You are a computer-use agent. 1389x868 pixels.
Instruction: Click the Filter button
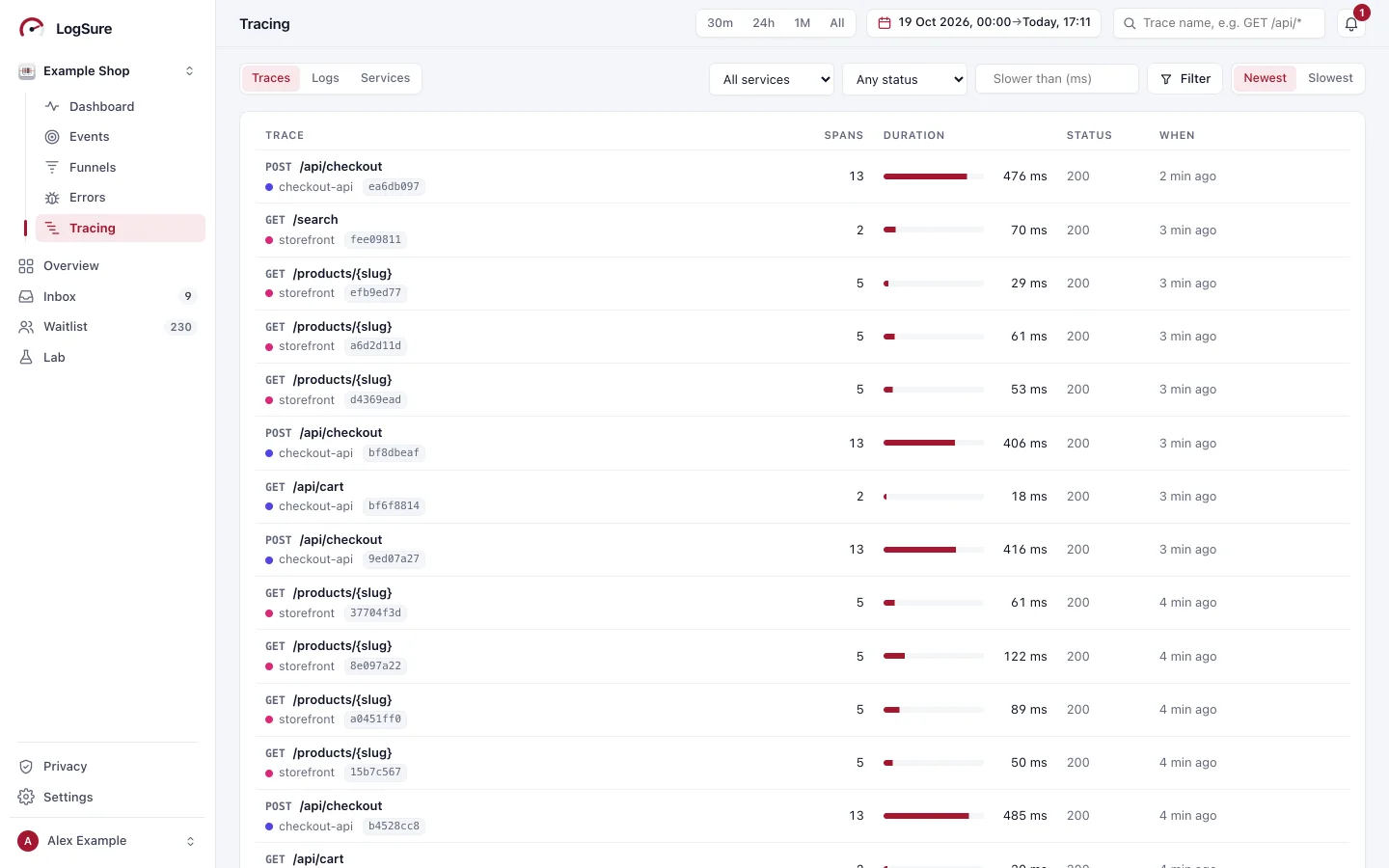pos(1185,79)
